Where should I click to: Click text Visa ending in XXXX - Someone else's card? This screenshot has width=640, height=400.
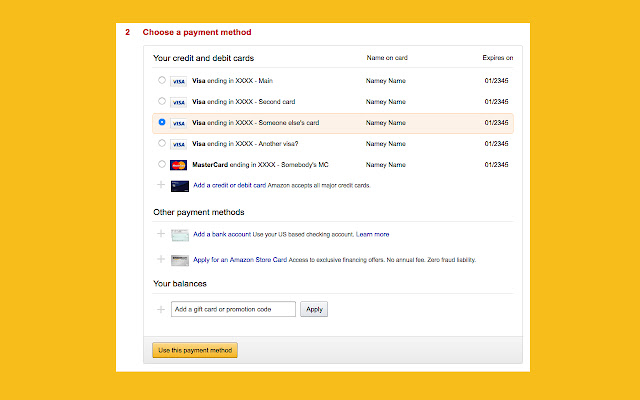coord(256,123)
